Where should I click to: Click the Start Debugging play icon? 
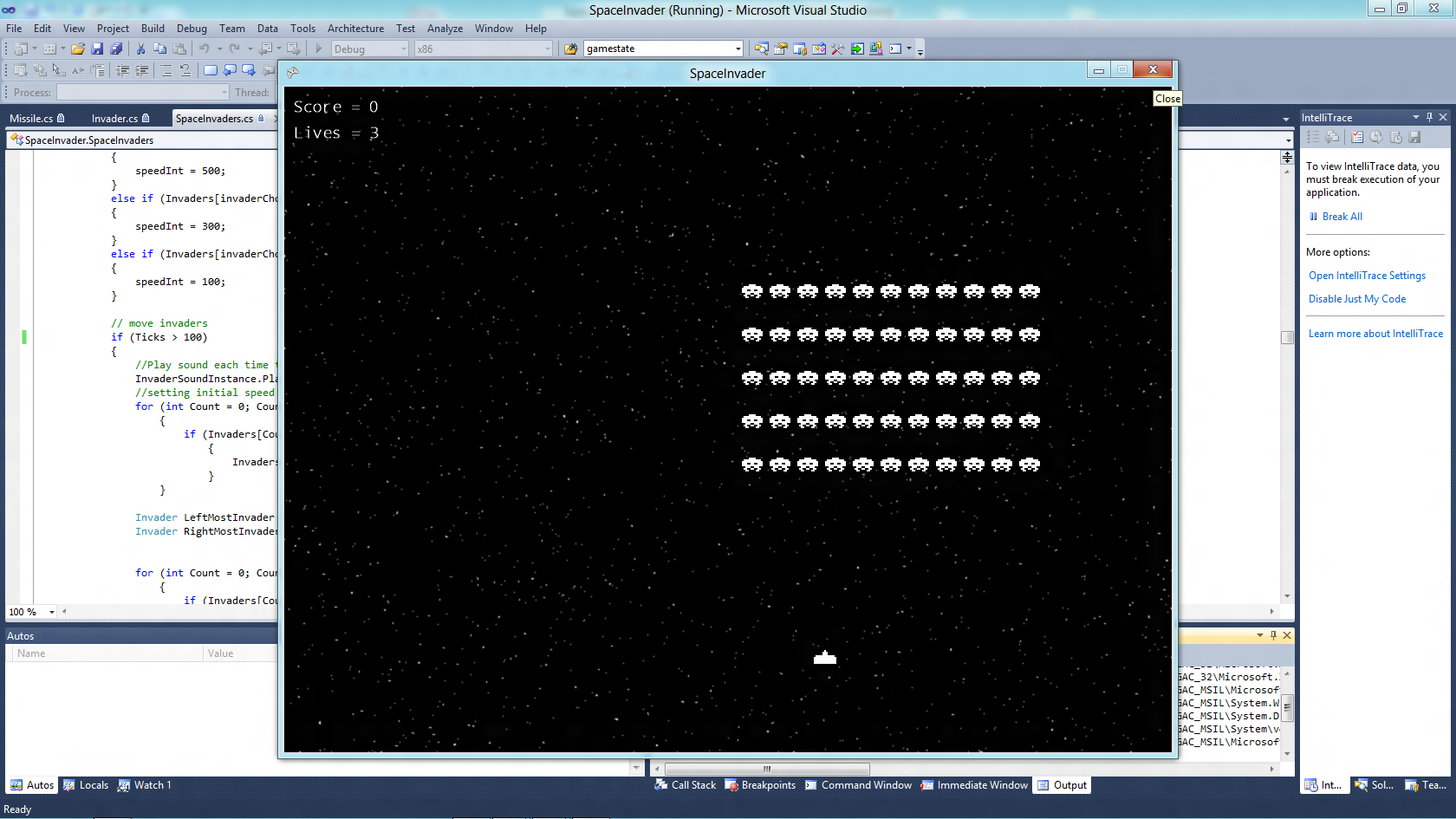pyautogui.click(x=318, y=49)
